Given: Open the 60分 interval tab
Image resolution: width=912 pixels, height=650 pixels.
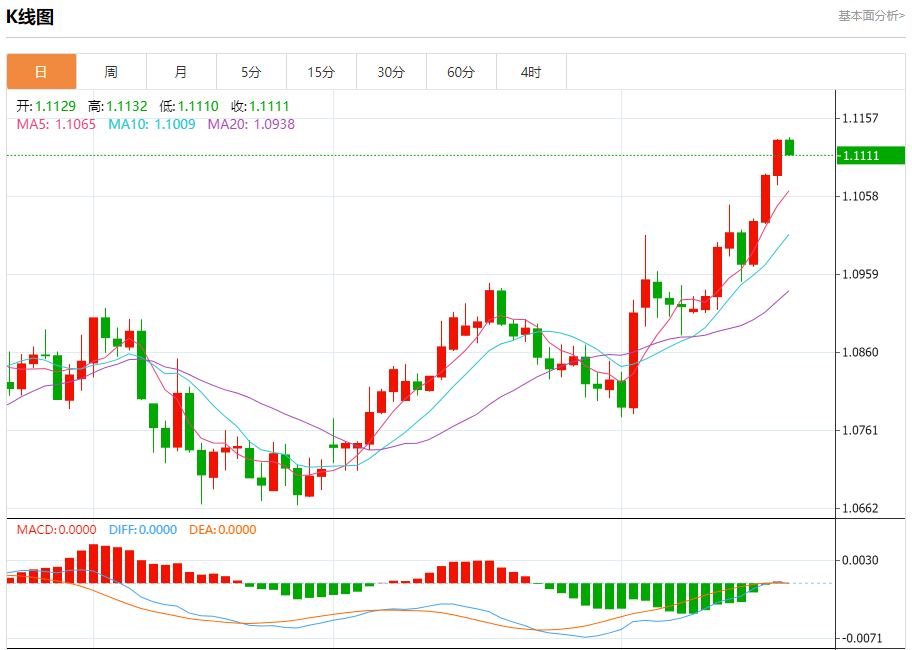Looking at the screenshot, I should tap(461, 72).
